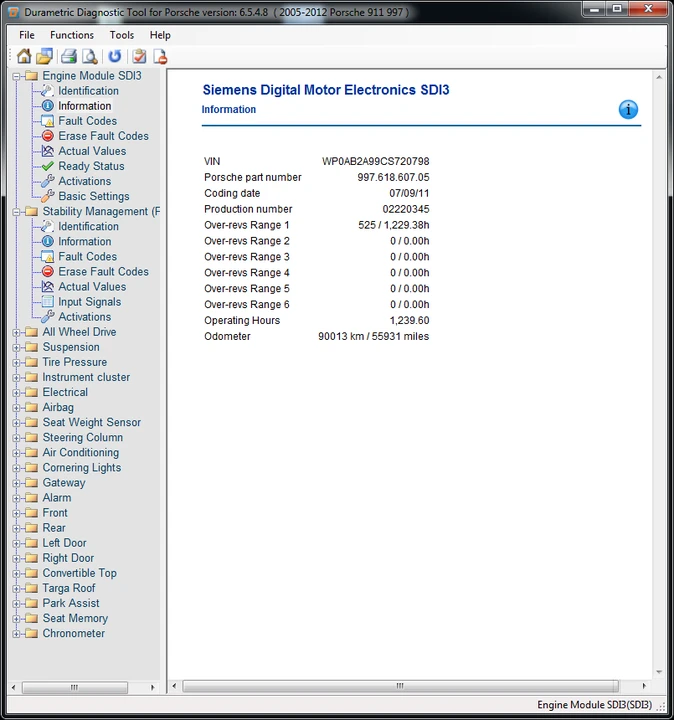Open Engine Module Identification icon
674x720 pixels.
click(x=48, y=90)
